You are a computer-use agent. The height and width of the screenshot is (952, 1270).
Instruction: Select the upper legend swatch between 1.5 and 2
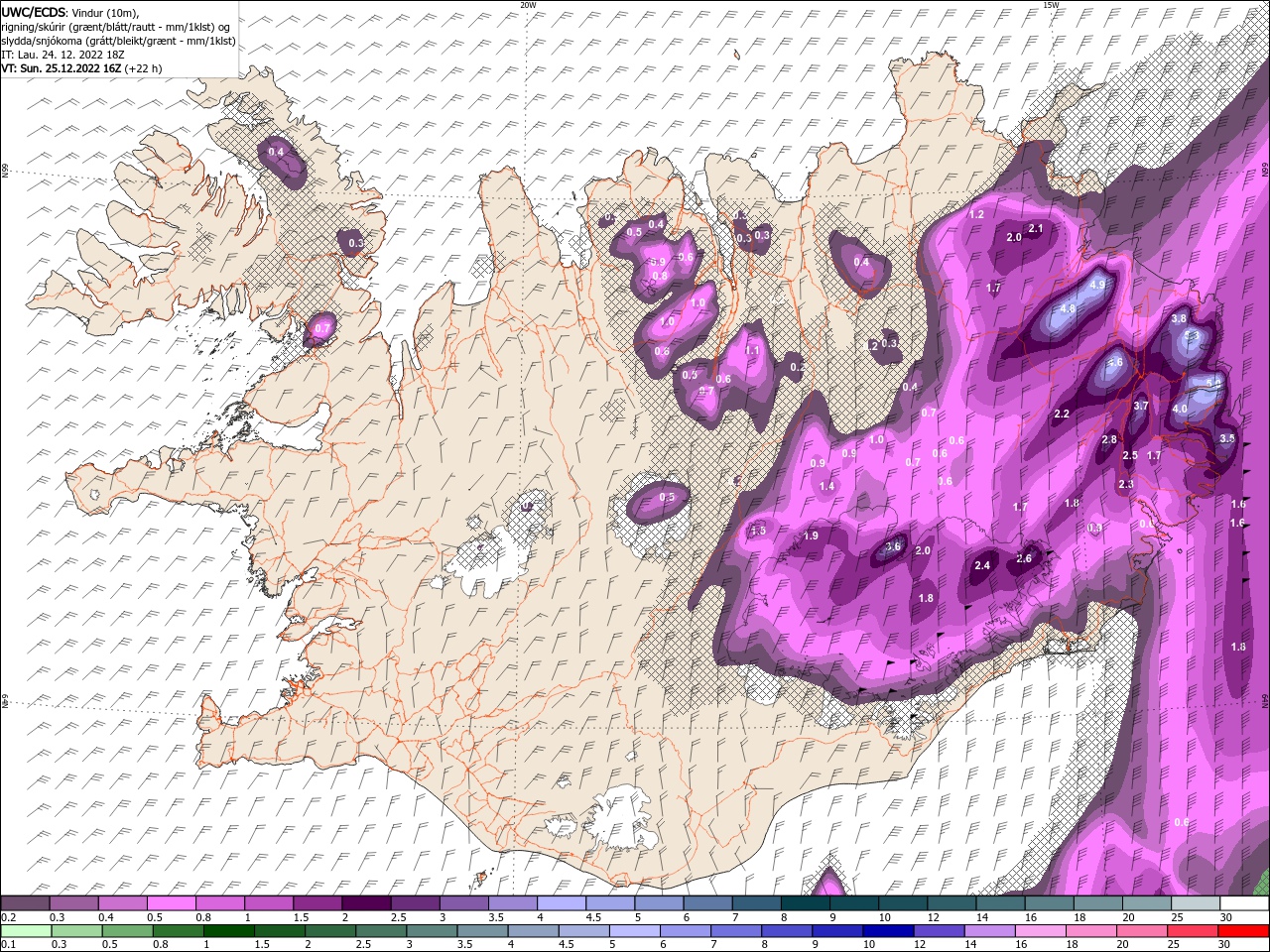317,903
